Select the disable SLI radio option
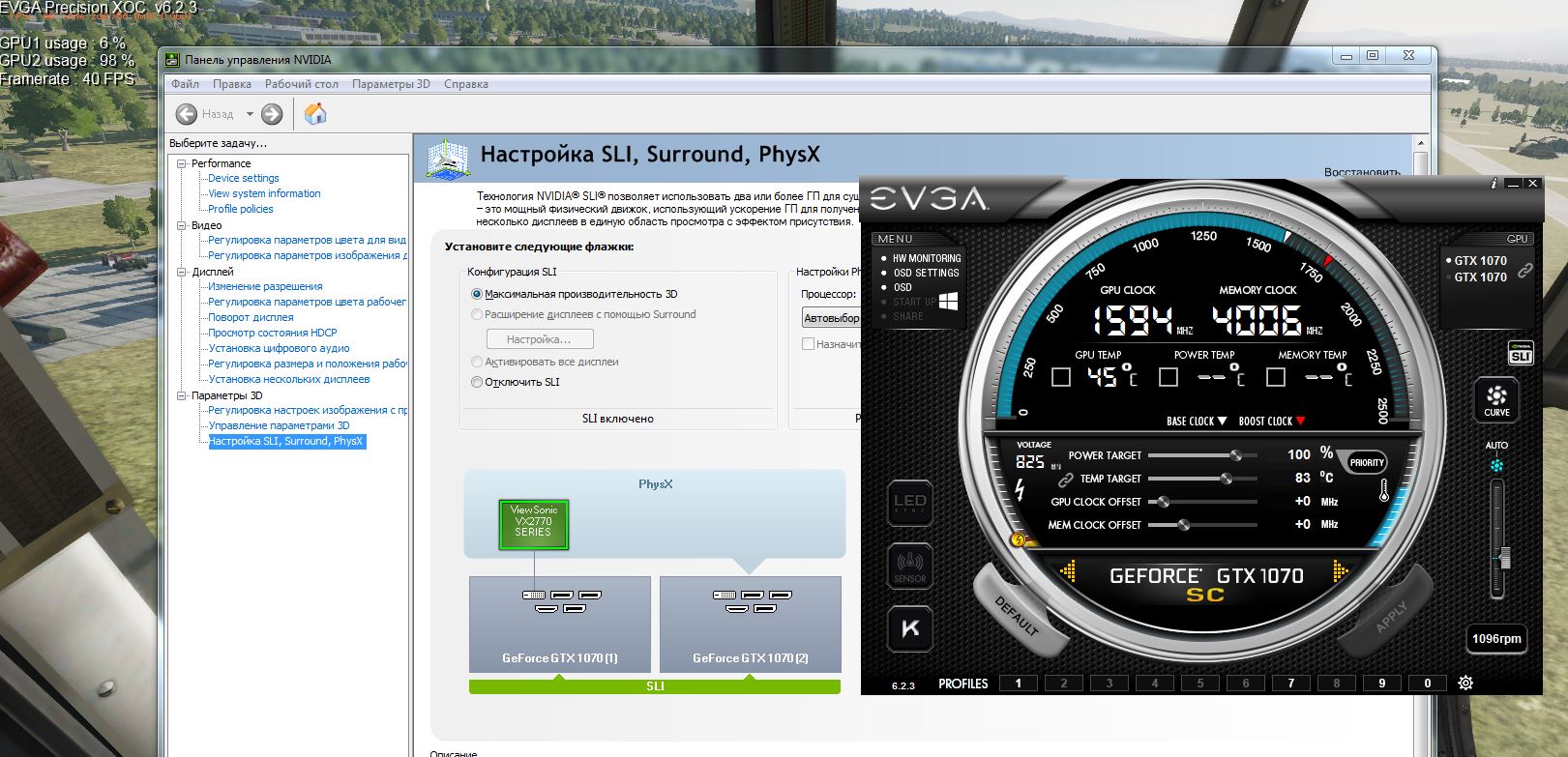The width and height of the screenshot is (1568, 757). [x=476, y=382]
